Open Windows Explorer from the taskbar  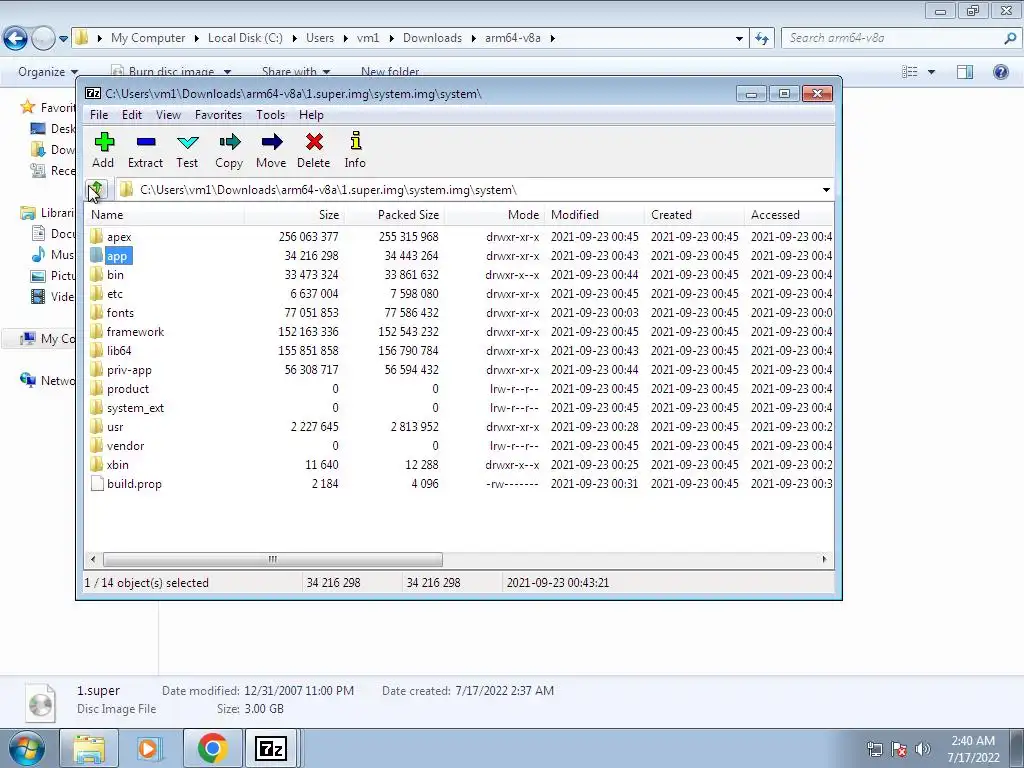[x=89, y=748]
